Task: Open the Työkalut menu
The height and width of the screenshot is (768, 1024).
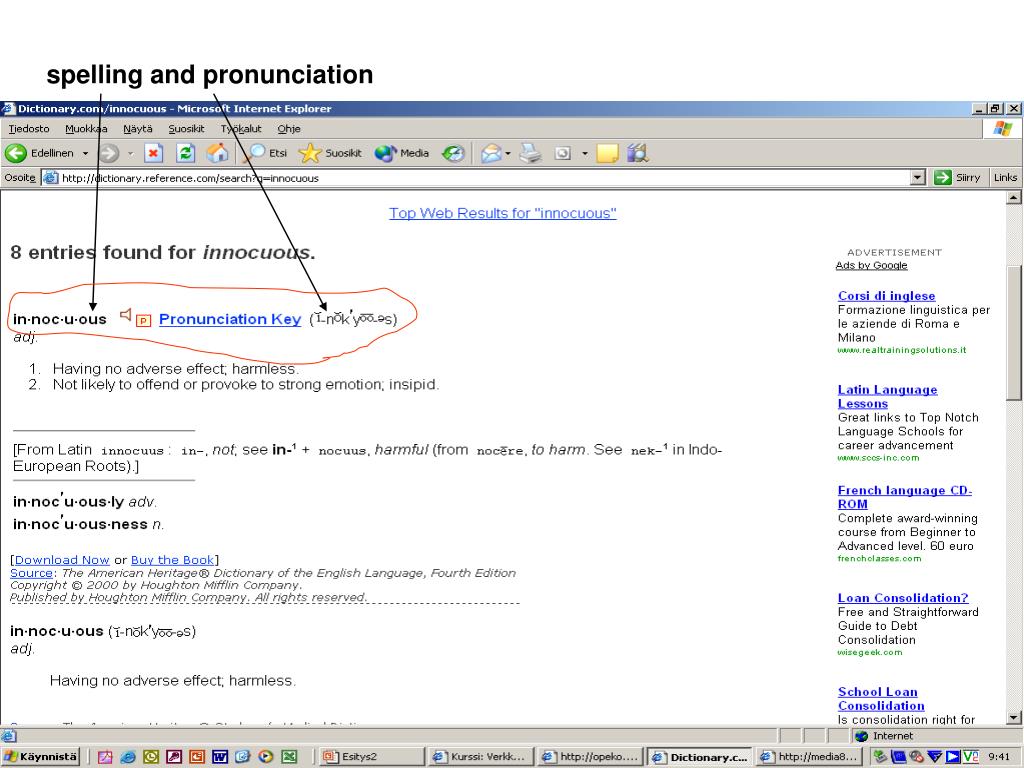Action: [x=241, y=129]
